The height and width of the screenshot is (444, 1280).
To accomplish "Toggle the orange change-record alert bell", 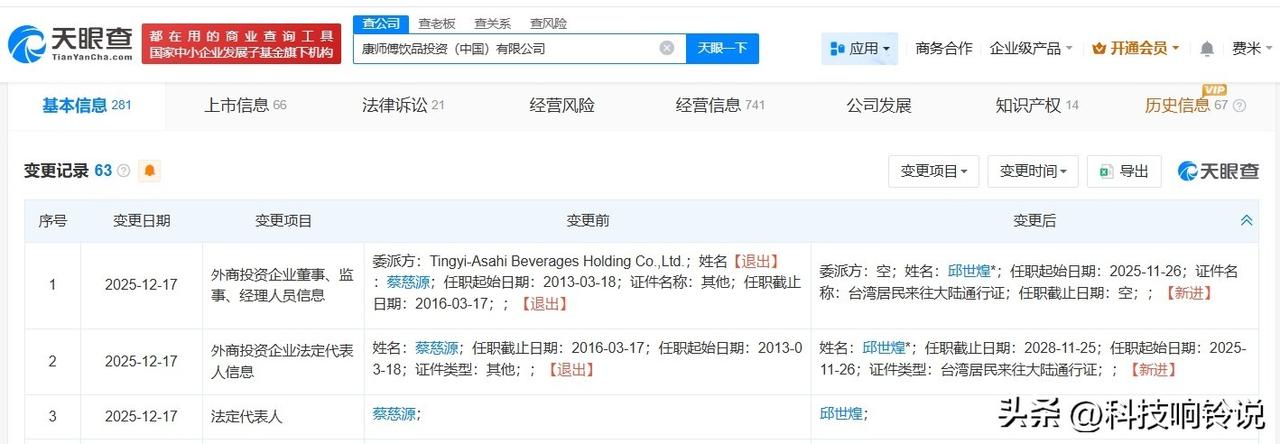I will [x=150, y=171].
